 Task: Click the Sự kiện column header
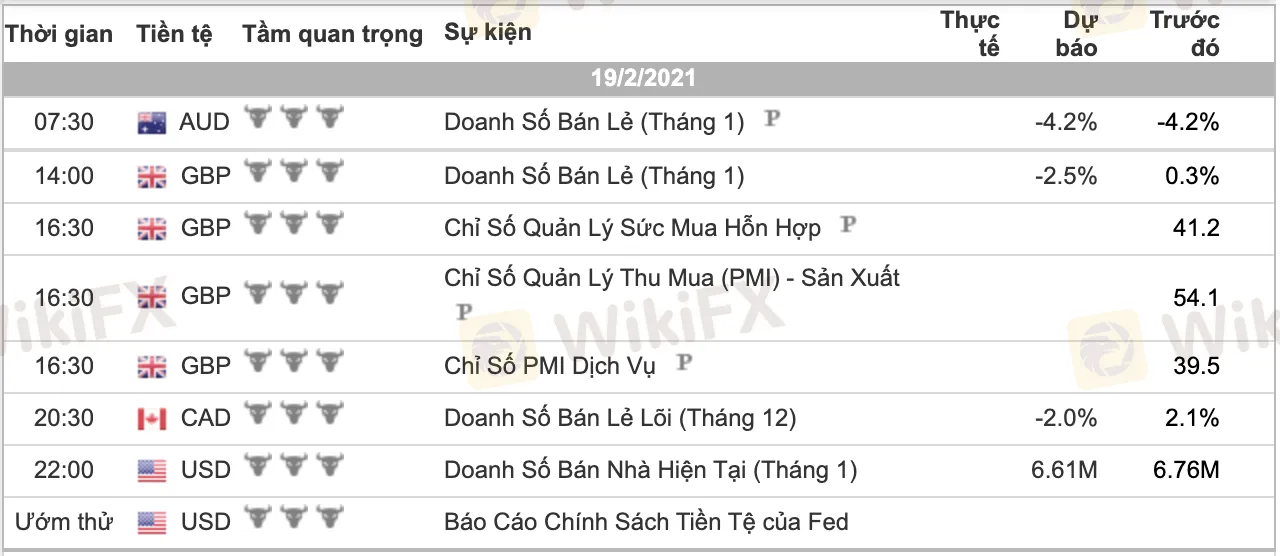point(488,33)
